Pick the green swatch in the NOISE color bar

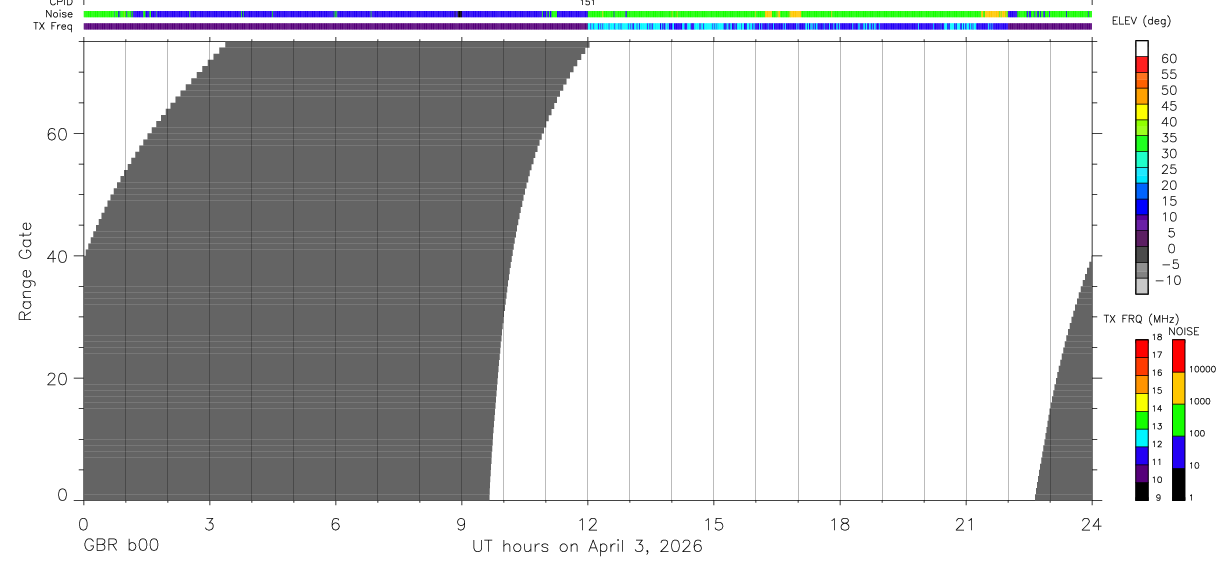coord(1178,420)
